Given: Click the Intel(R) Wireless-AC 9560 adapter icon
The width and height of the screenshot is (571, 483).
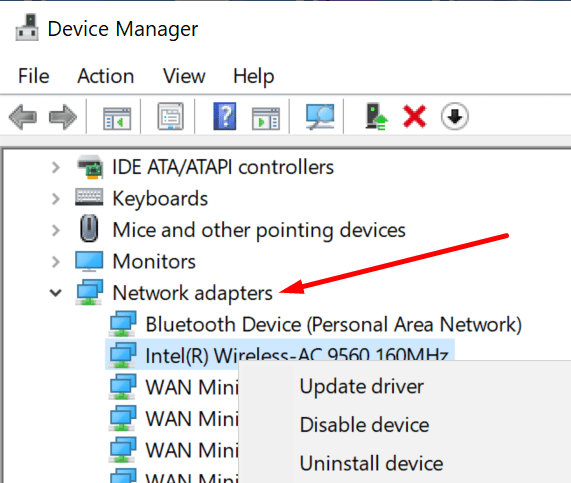Looking at the screenshot, I should coord(123,355).
